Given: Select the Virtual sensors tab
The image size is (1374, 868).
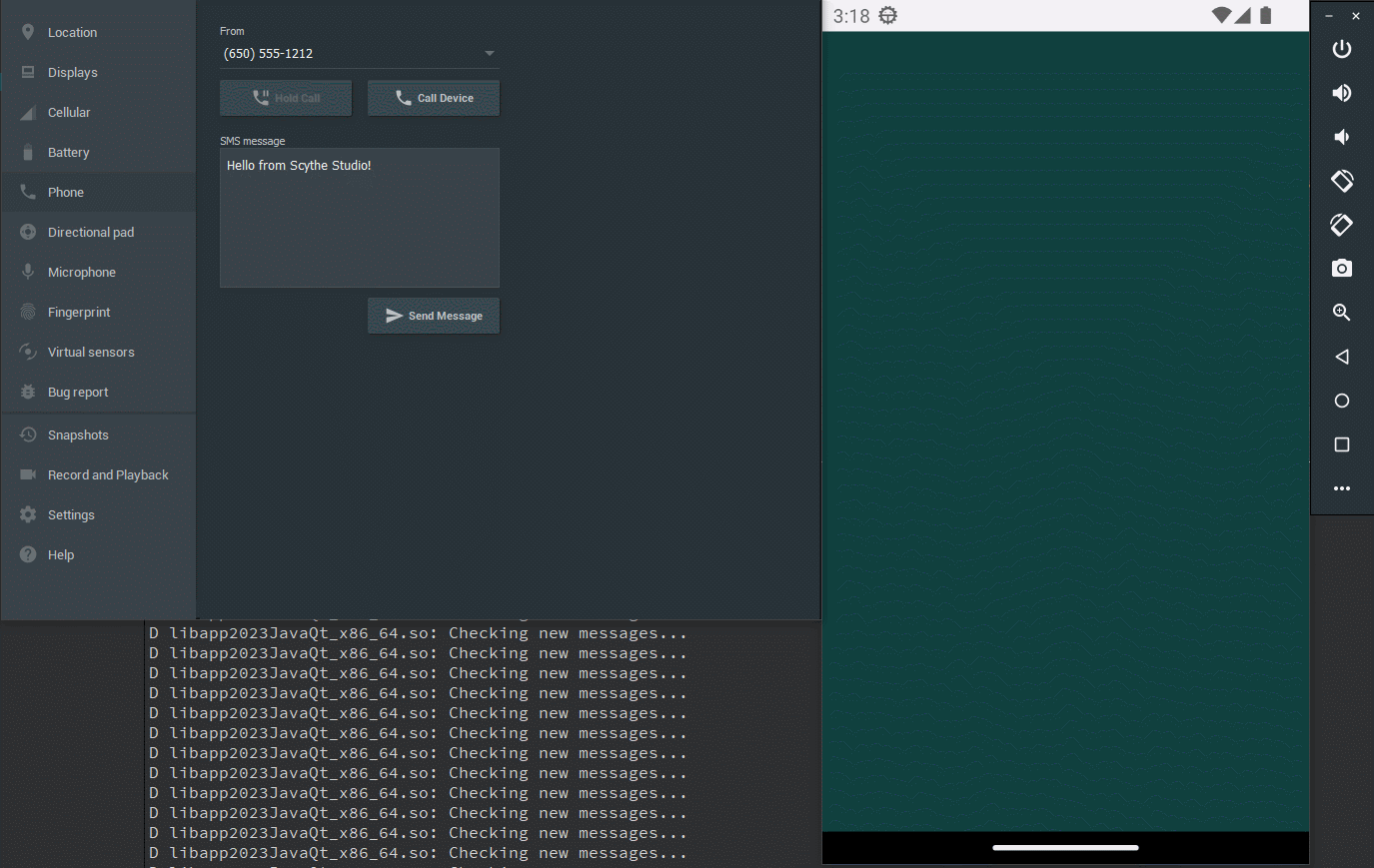Looking at the screenshot, I should [x=90, y=353].
